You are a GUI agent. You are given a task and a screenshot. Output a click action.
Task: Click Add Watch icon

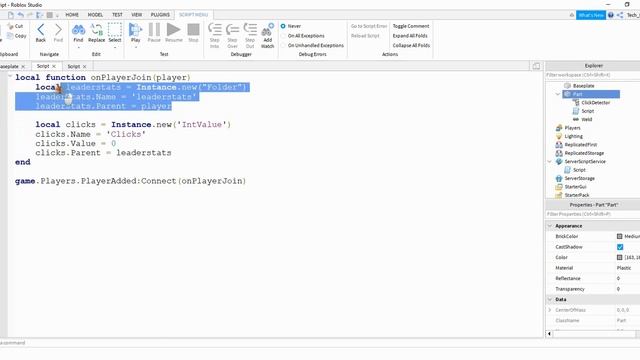tap(267, 36)
